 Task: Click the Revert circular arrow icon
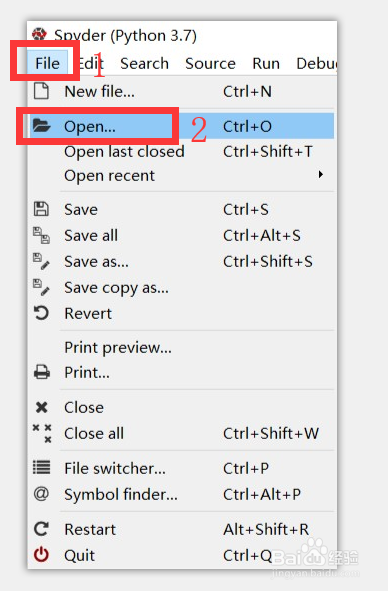(x=41, y=313)
